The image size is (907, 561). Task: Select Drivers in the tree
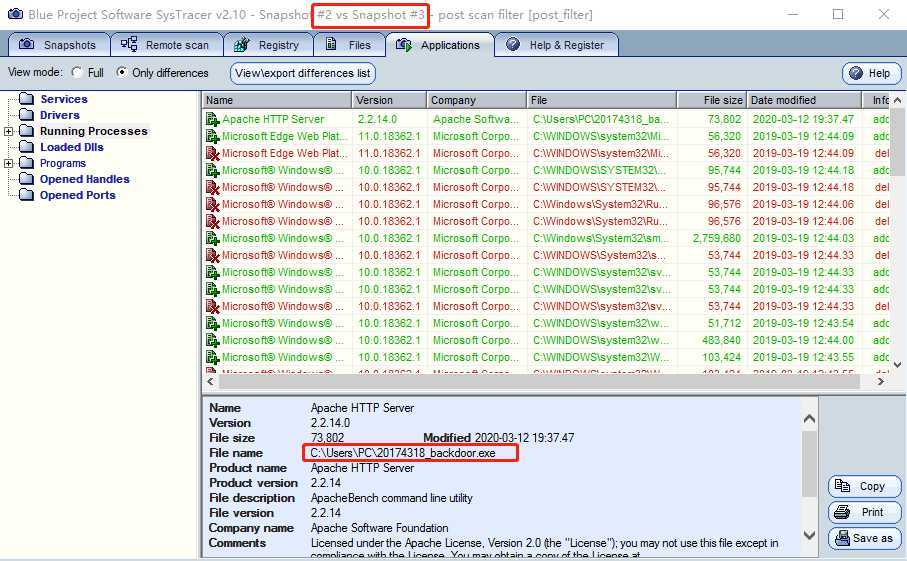click(x=60, y=115)
